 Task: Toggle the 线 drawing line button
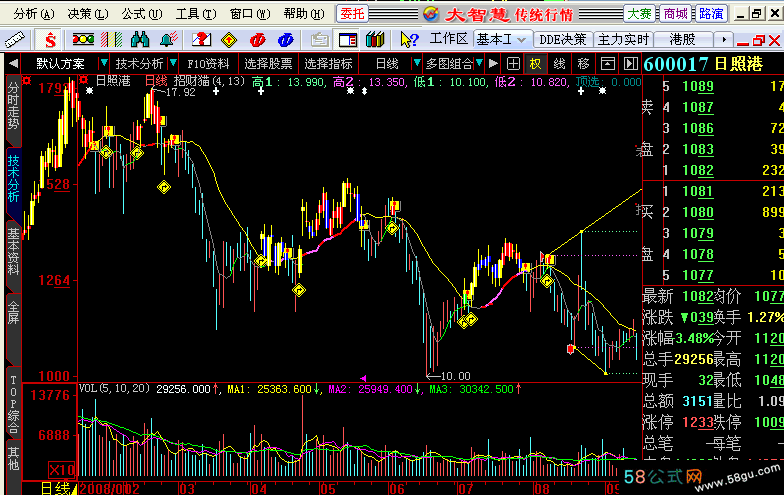click(x=559, y=63)
